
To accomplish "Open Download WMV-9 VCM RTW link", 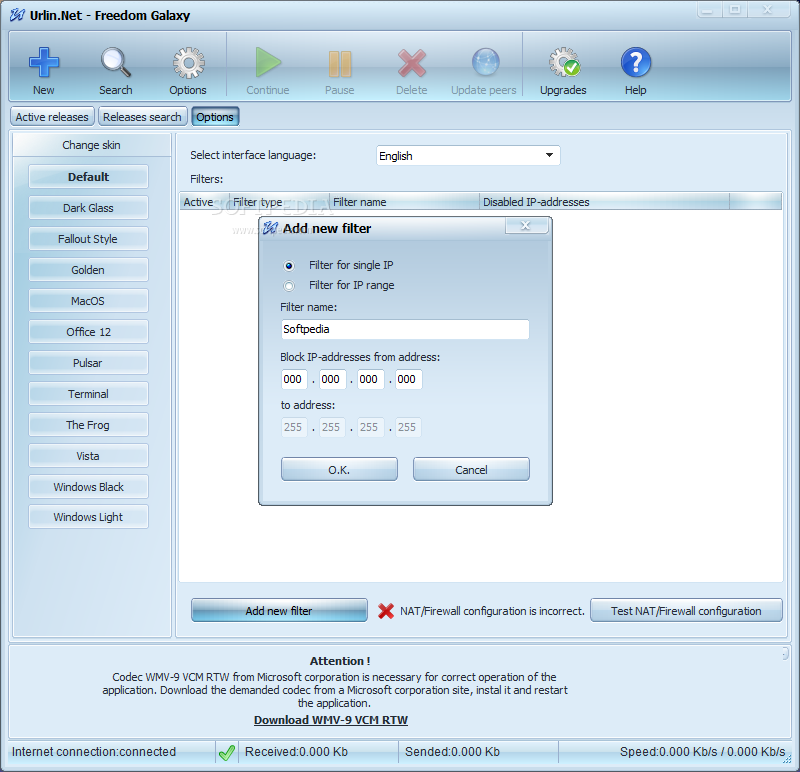I will pyautogui.click(x=331, y=720).
